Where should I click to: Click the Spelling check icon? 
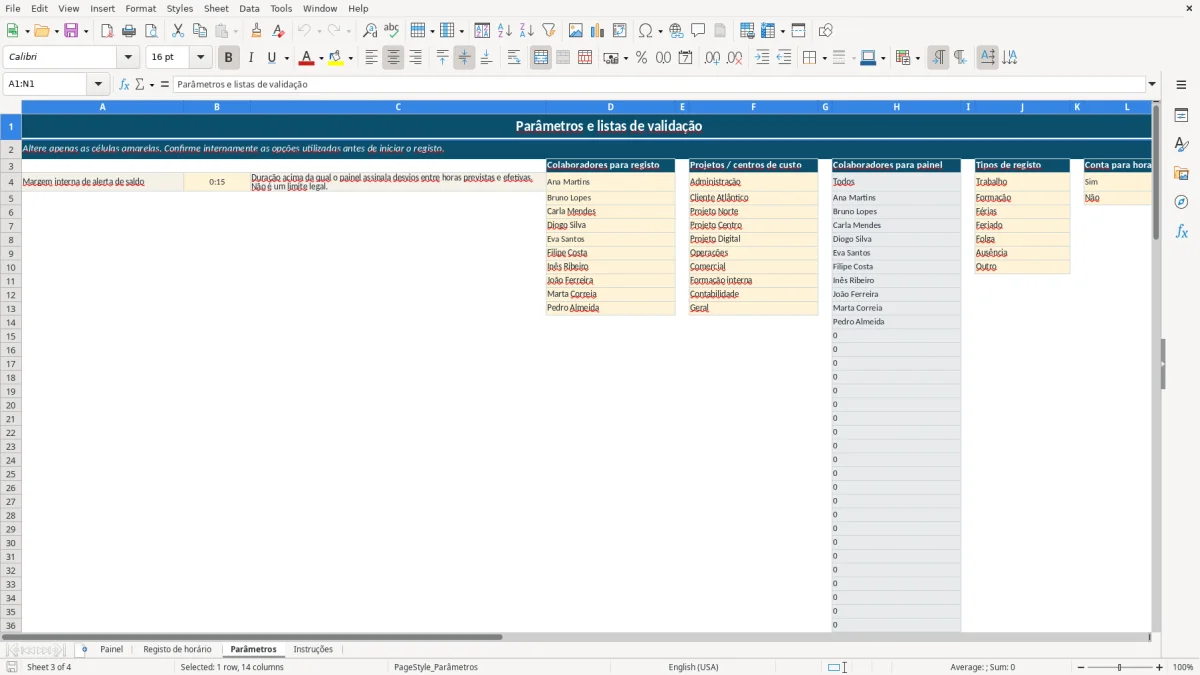[x=392, y=31]
